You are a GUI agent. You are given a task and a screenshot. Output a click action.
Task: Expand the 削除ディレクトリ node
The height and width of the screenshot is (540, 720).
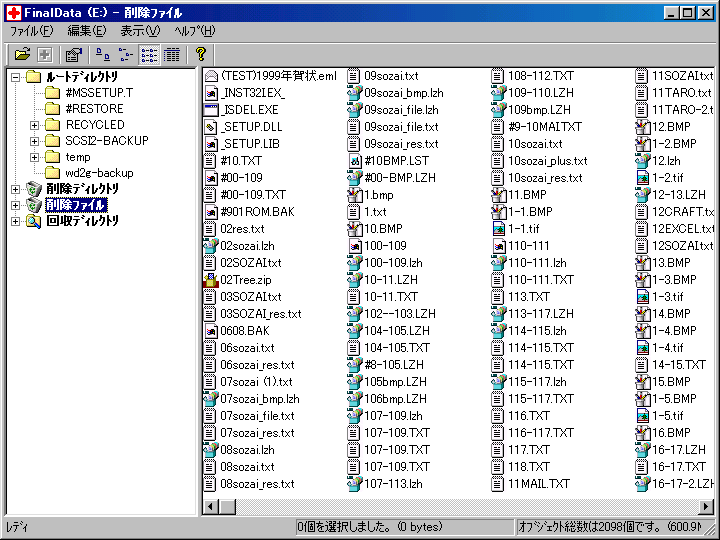pos(16,189)
